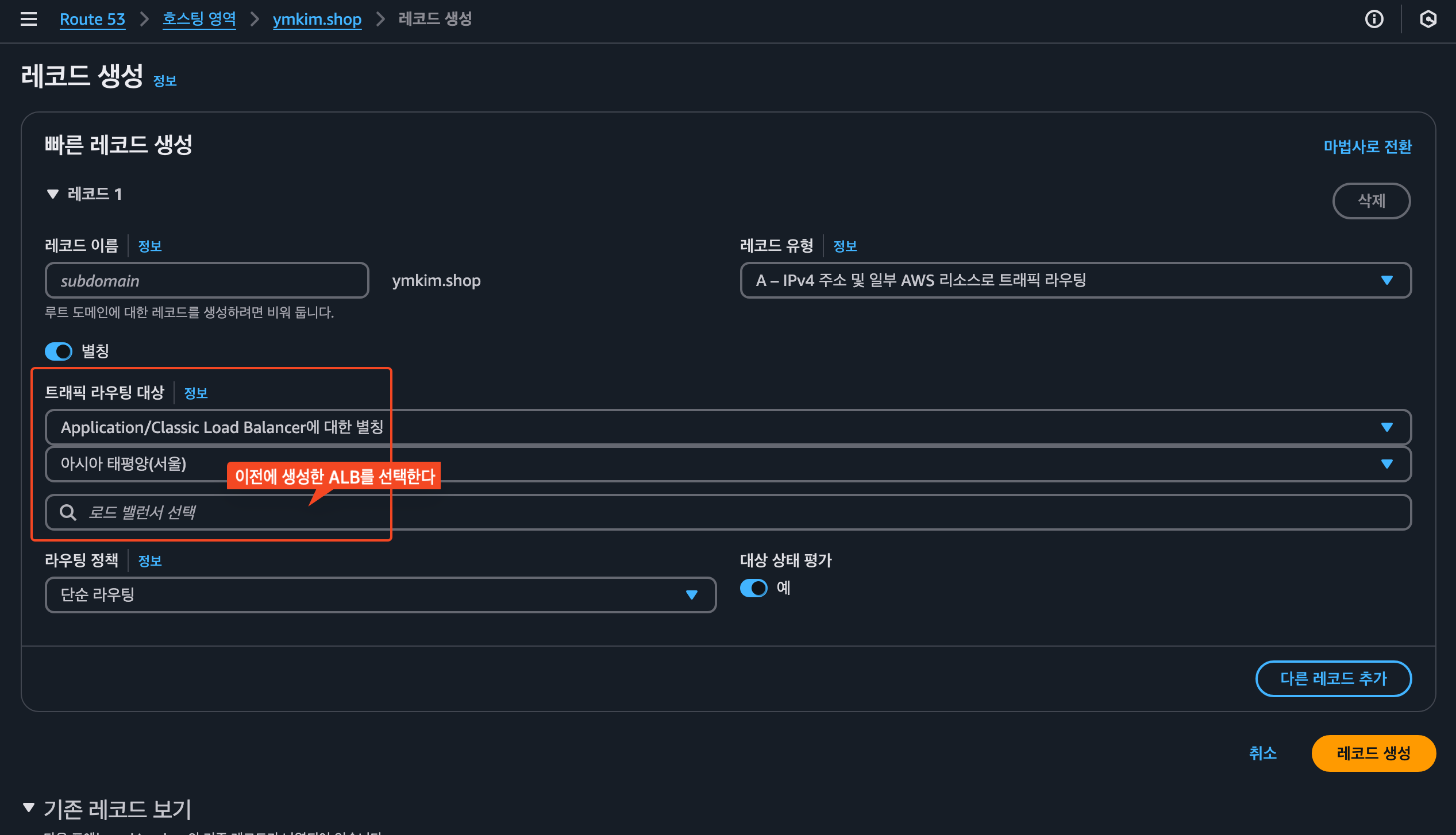The height and width of the screenshot is (835, 1456).
Task: Click the info circle icon
Action: coord(1374,19)
